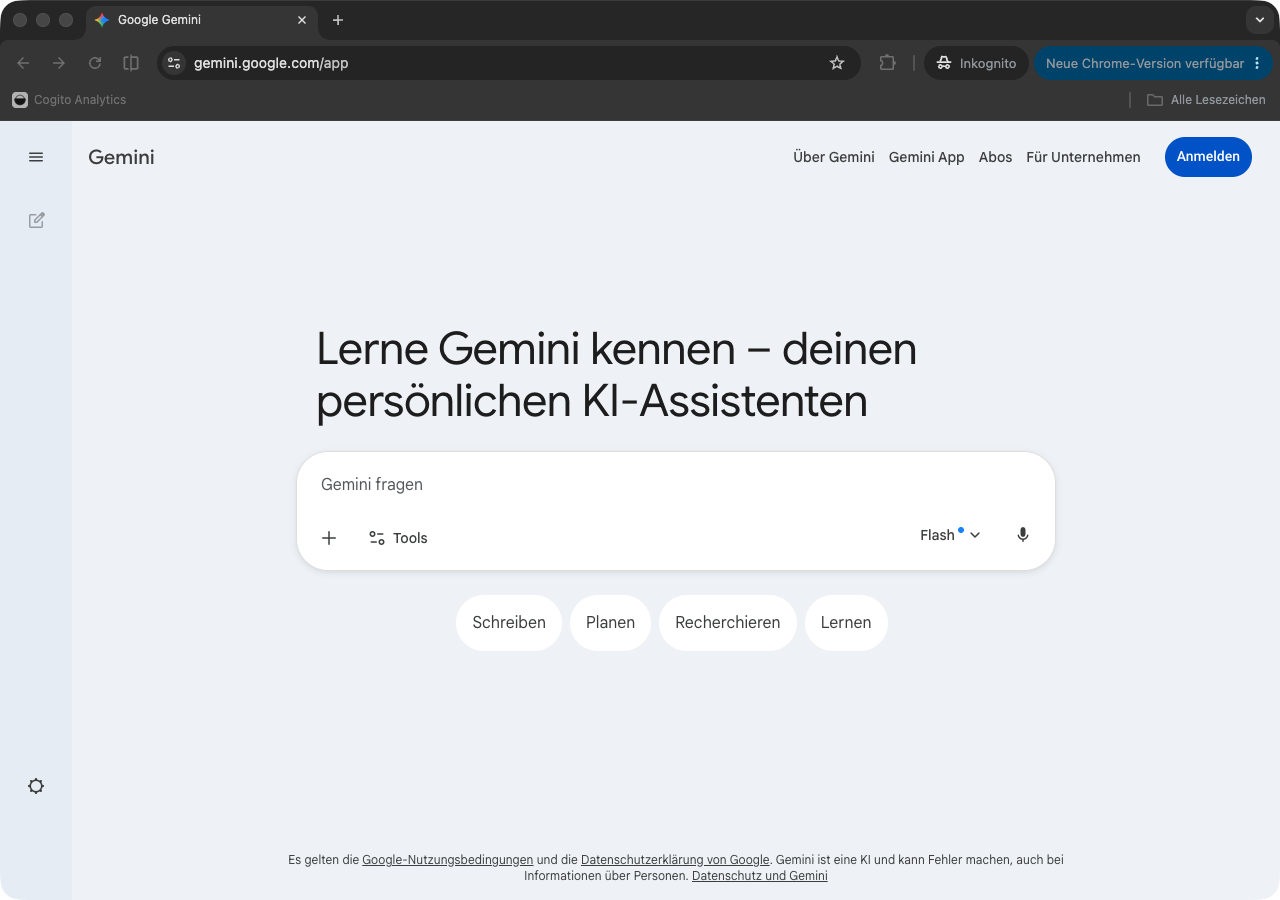The image size is (1280, 900).
Task: Bookmark this page with the star icon
Action: coord(837,63)
